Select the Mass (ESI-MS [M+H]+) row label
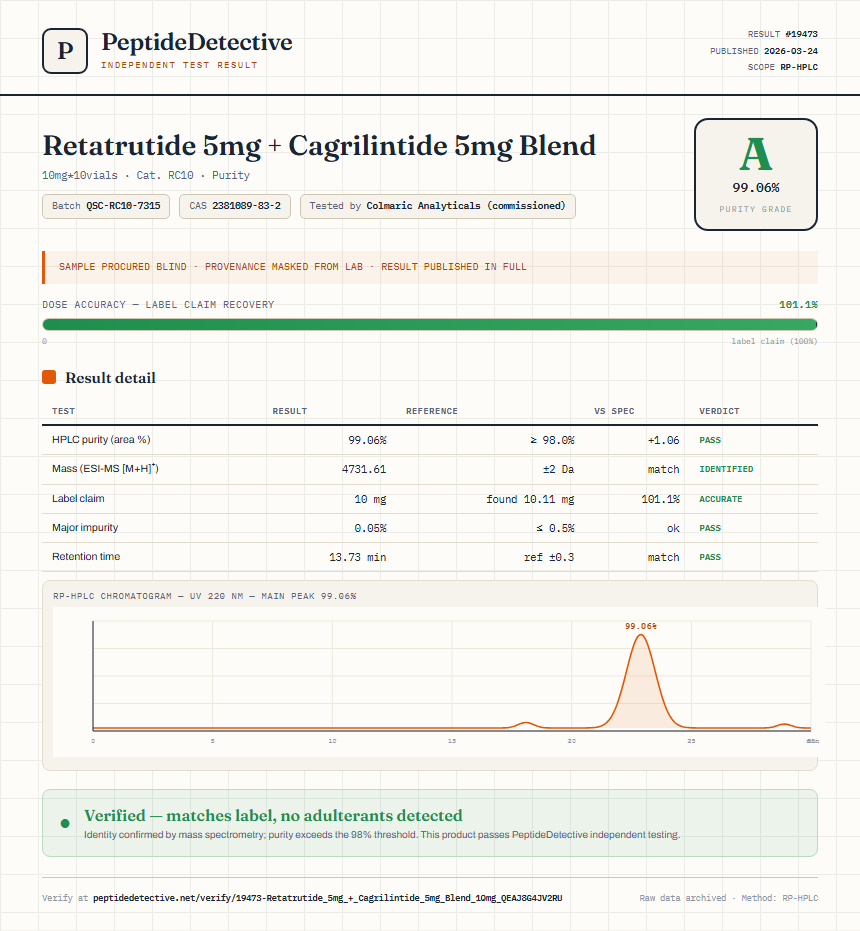Image resolution: width=860 pixels, height=931 pixels. click(105, 468)
